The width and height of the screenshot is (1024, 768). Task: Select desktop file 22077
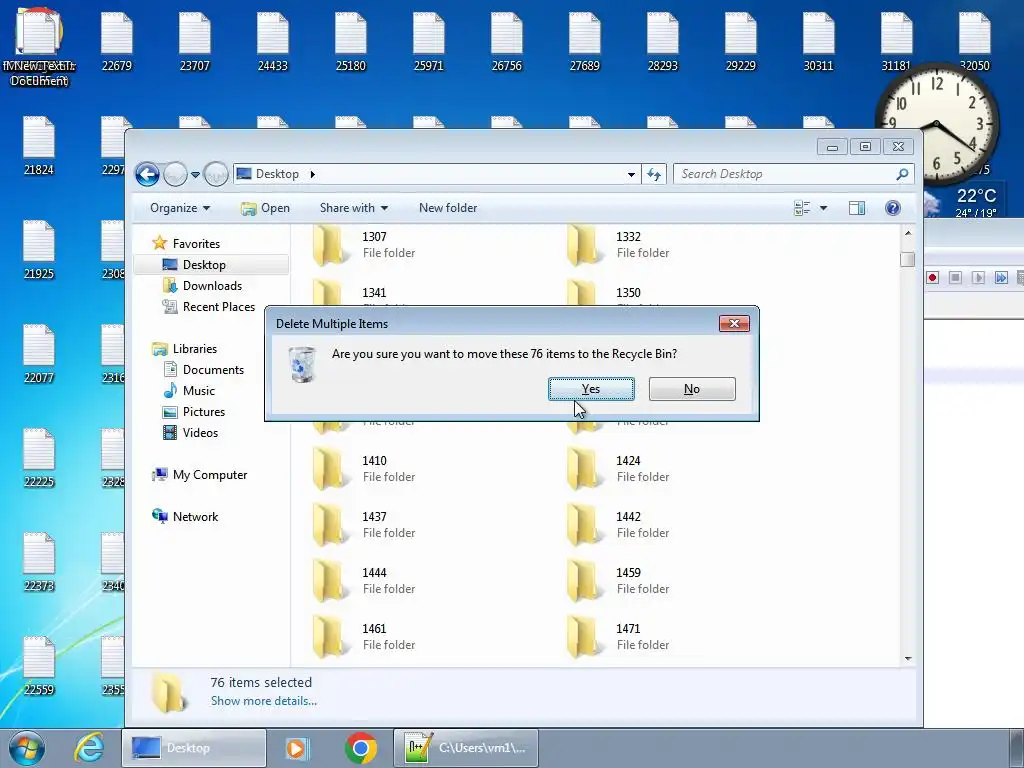pyautogui.click(x=39, y=353)
